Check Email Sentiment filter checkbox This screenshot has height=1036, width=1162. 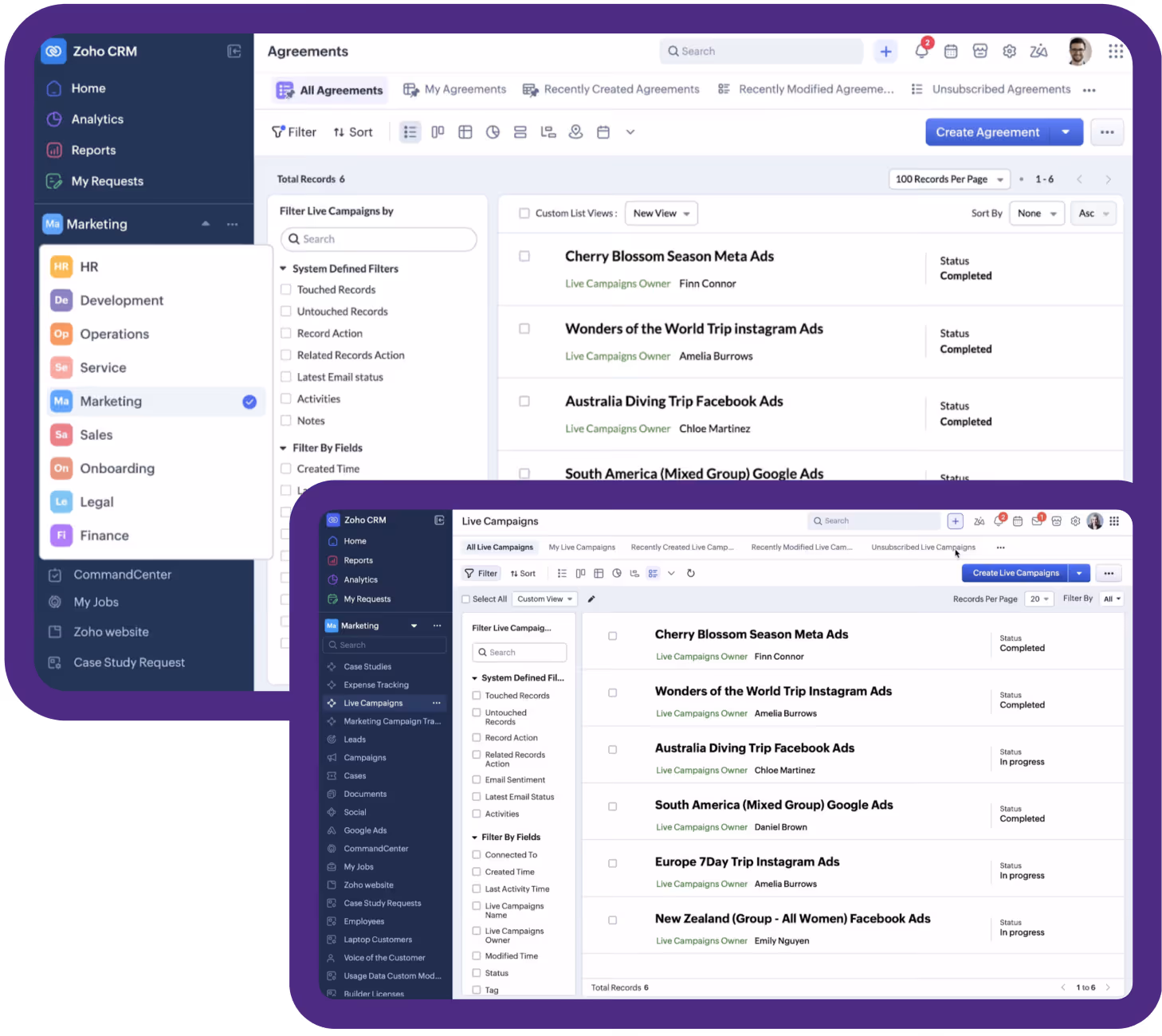click(477, 780)
